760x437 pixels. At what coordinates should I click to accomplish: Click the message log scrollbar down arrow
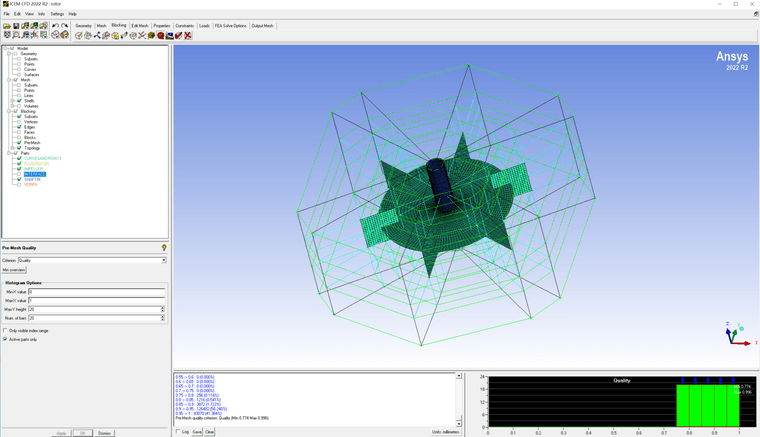pos(459,423)
